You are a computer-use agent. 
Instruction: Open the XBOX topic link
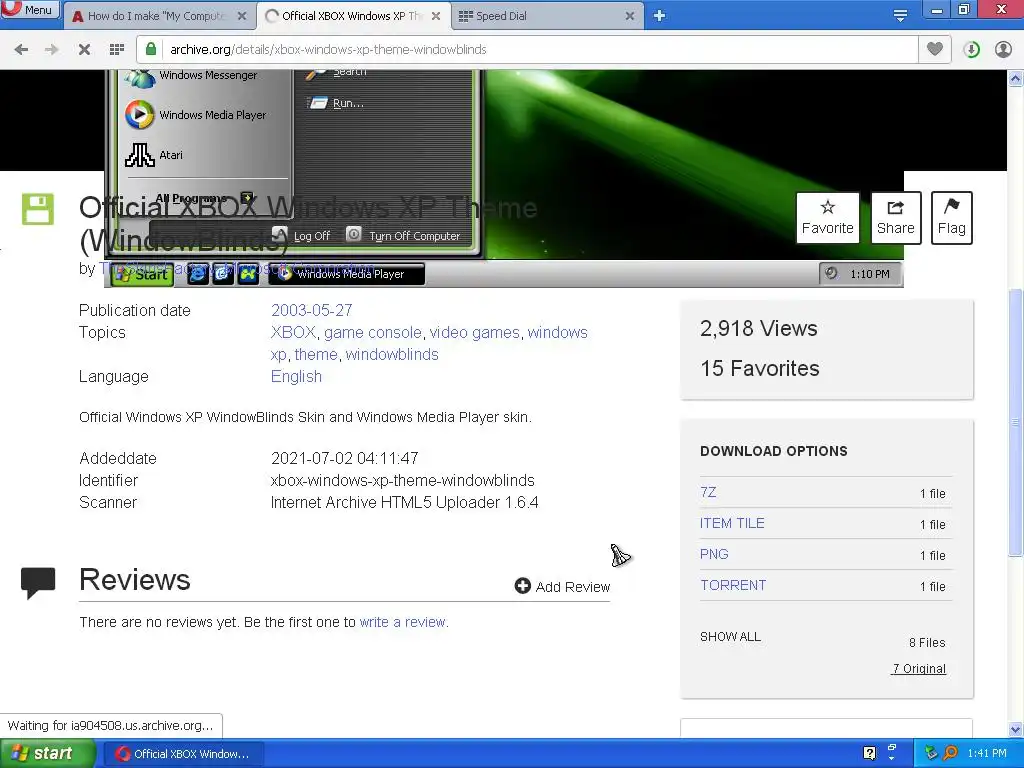(293, 332)
